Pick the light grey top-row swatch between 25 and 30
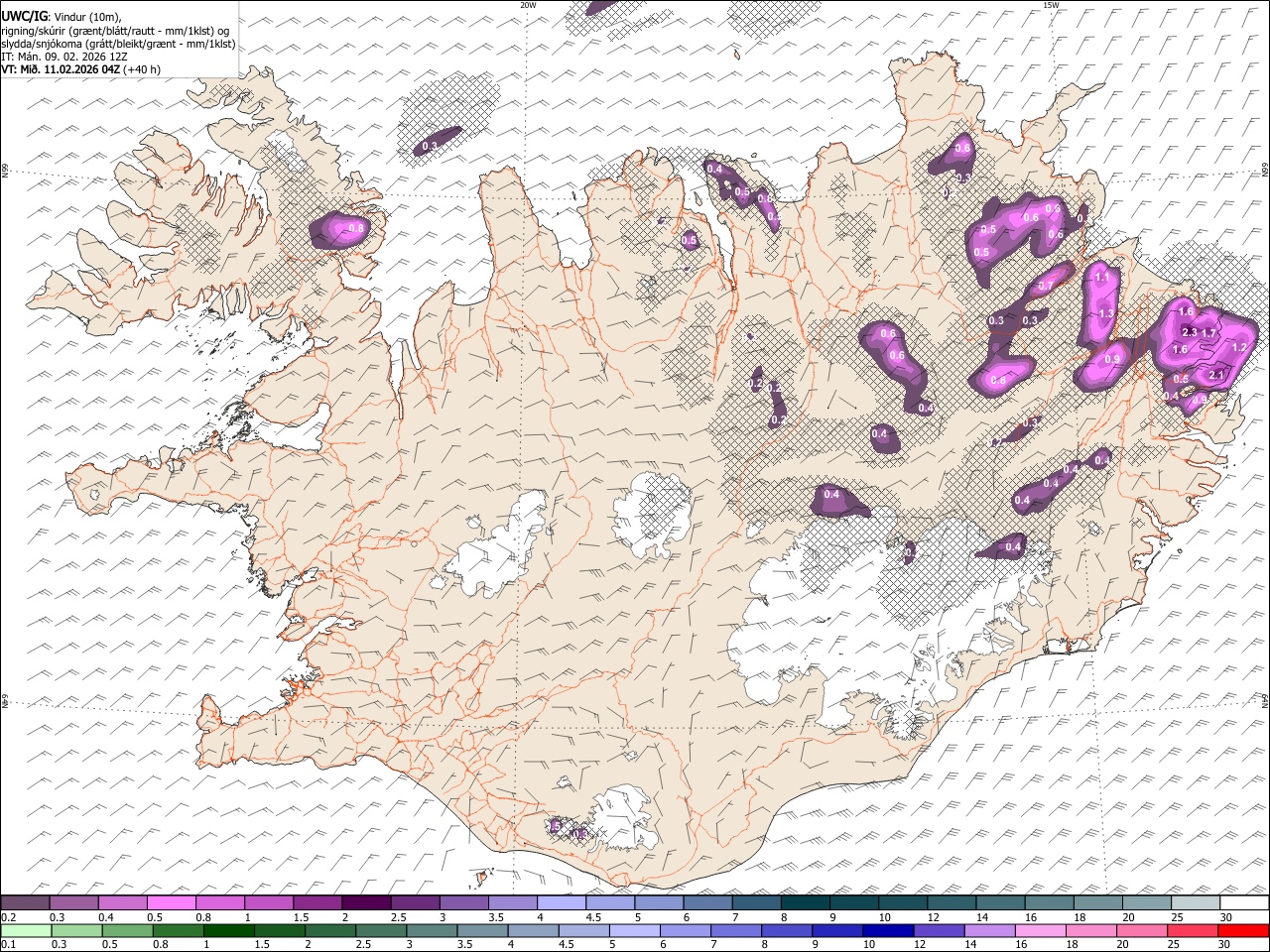The height and width of the screenshot is (952, 1270). point(1195,902)
